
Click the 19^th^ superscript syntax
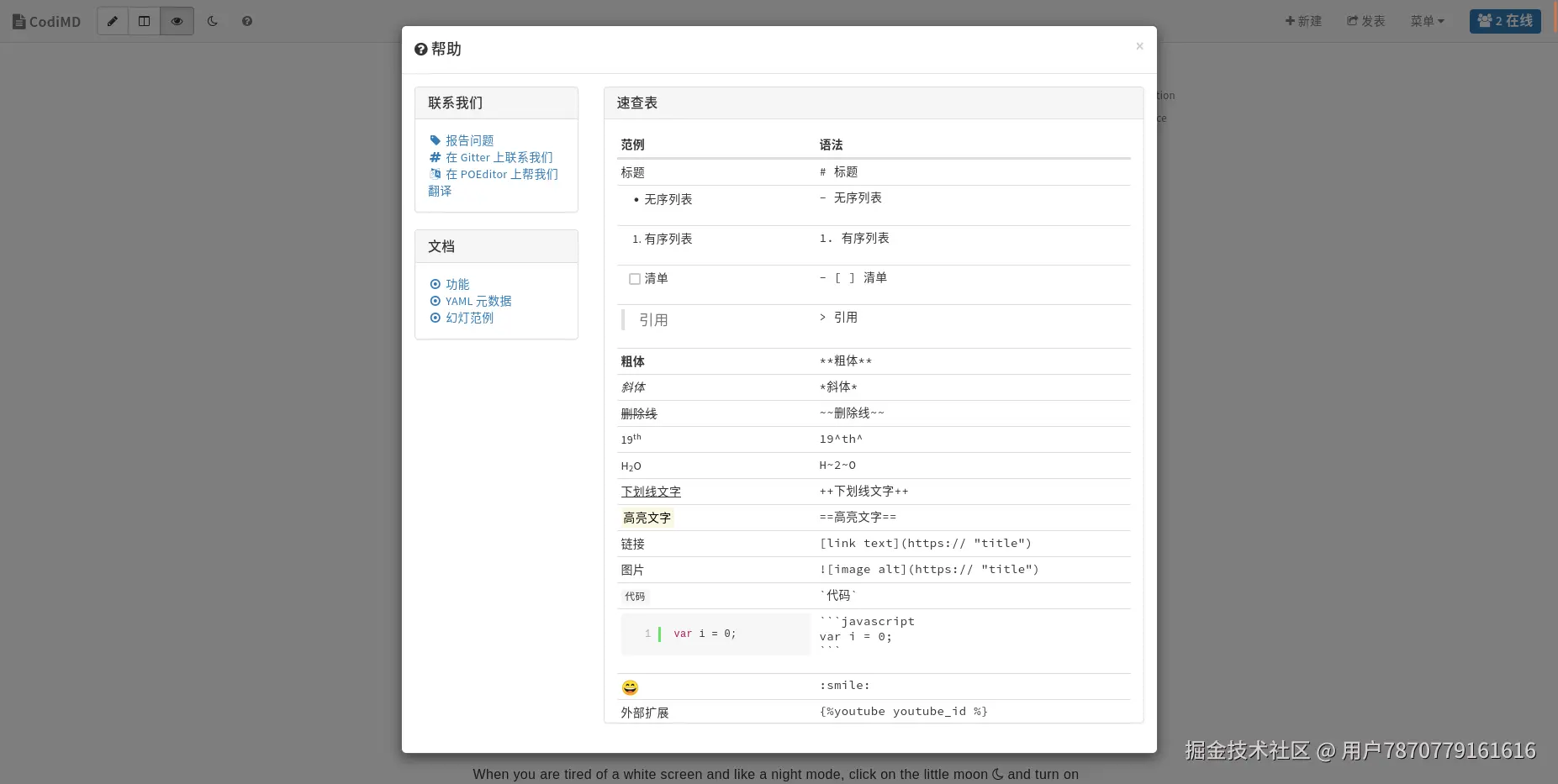pyautogui.click(x=841, y=439)
